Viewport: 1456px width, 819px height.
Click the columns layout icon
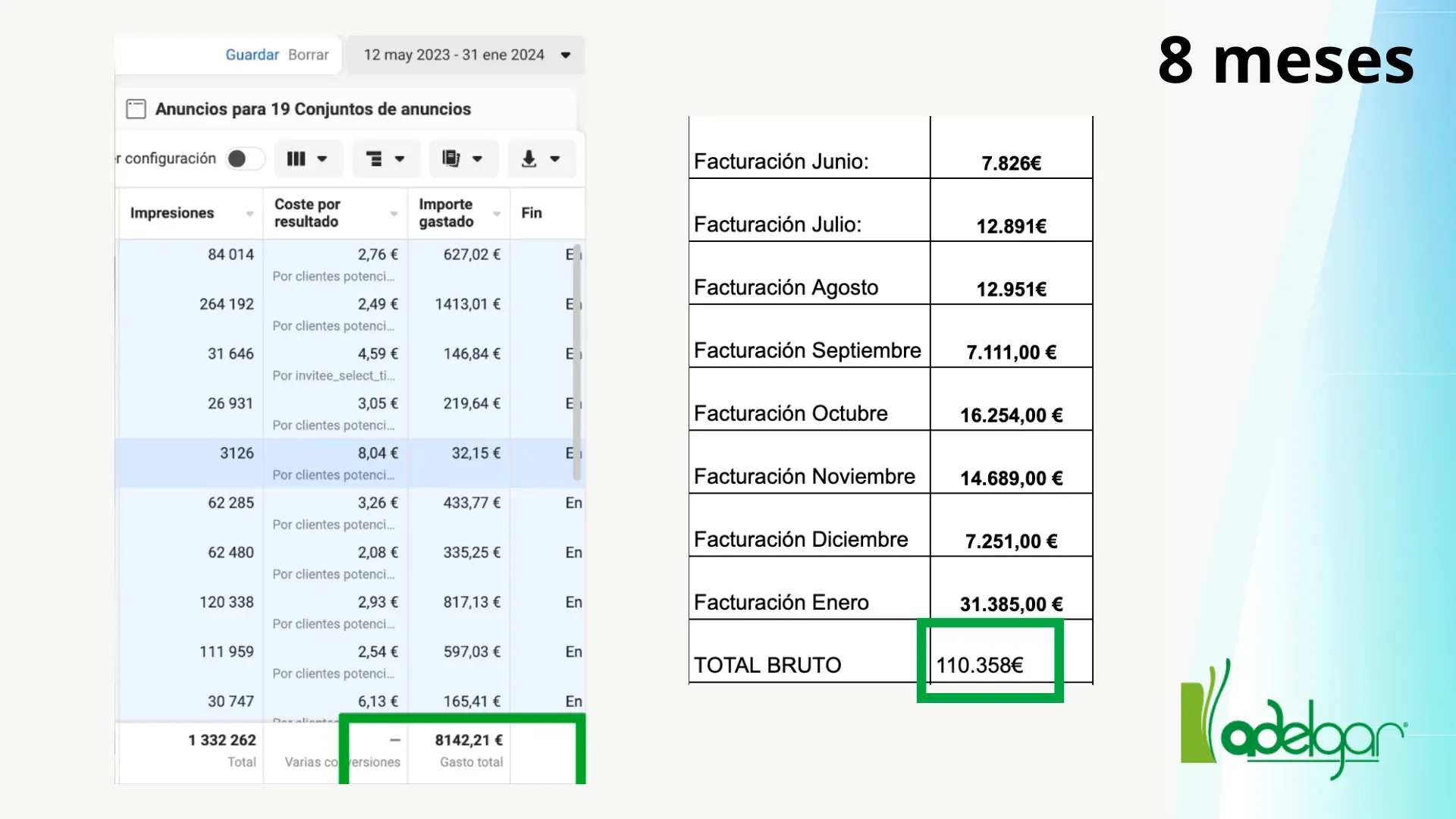click(x=297, y=159)
